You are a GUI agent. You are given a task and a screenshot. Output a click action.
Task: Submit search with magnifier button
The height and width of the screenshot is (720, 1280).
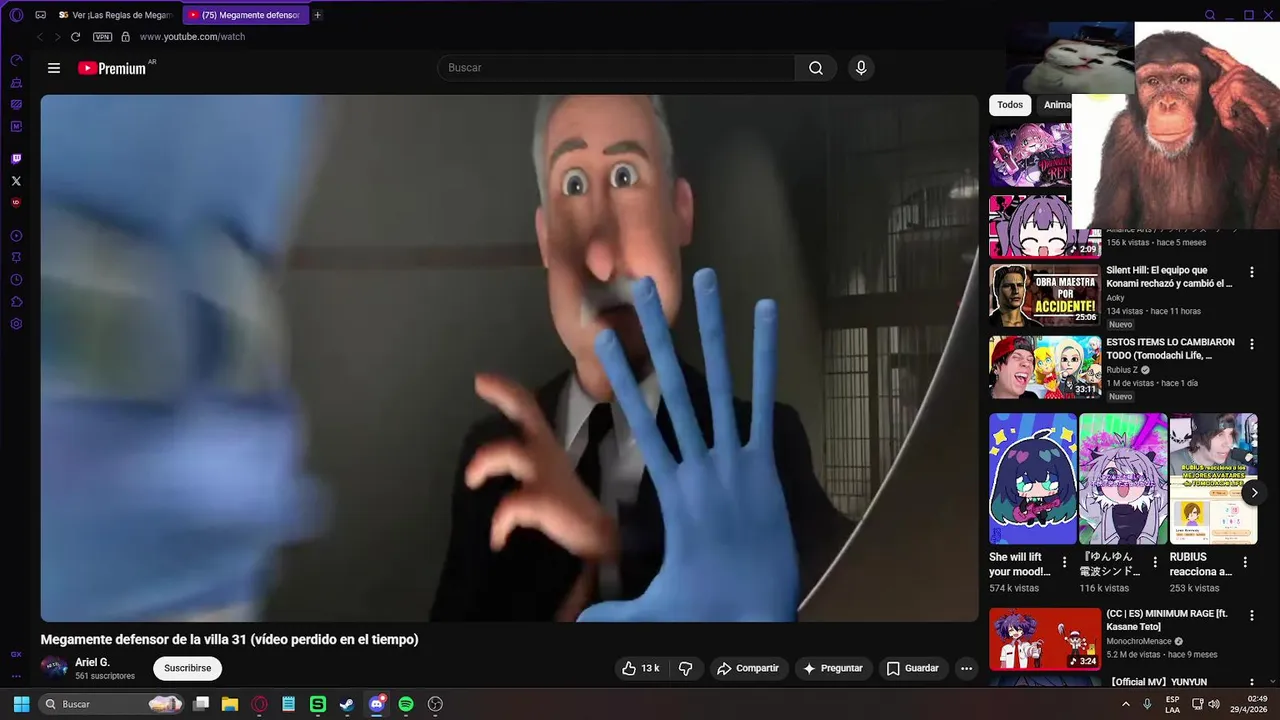(x=816, y=68)
